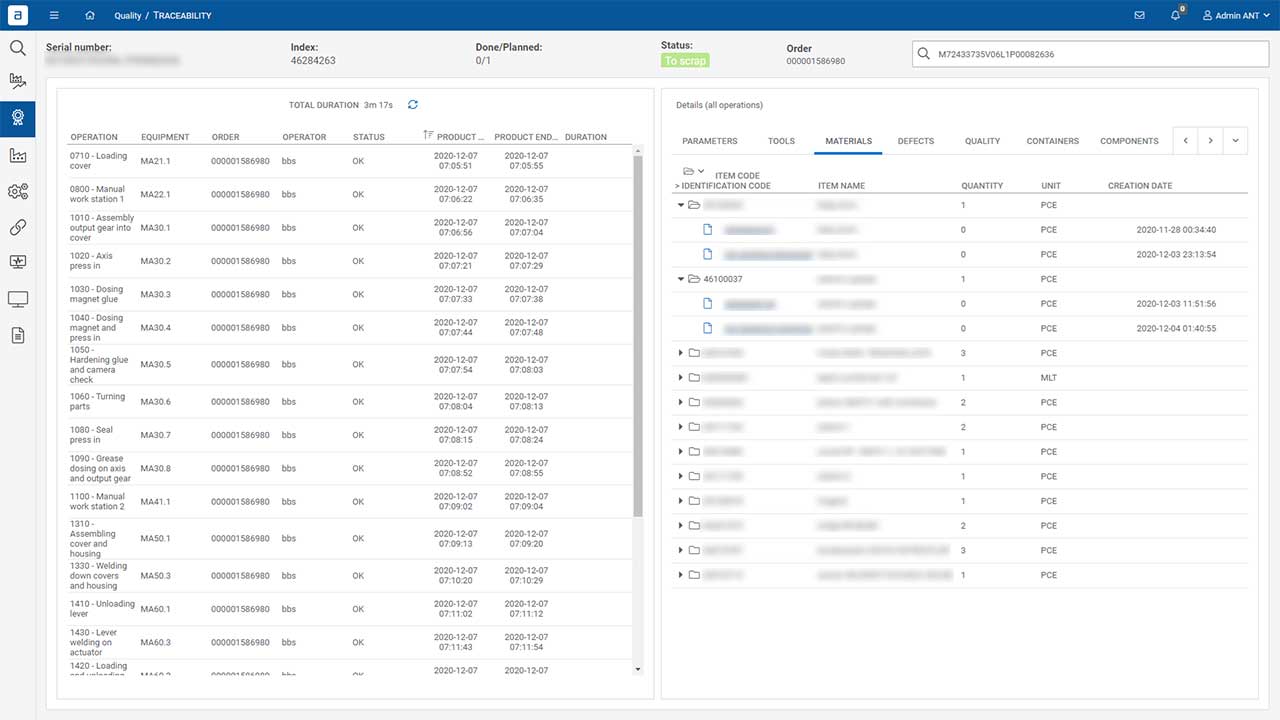Switch to the Defects tab
Viewport: 1280px width, 720px height.
click(x=915, y=141)
